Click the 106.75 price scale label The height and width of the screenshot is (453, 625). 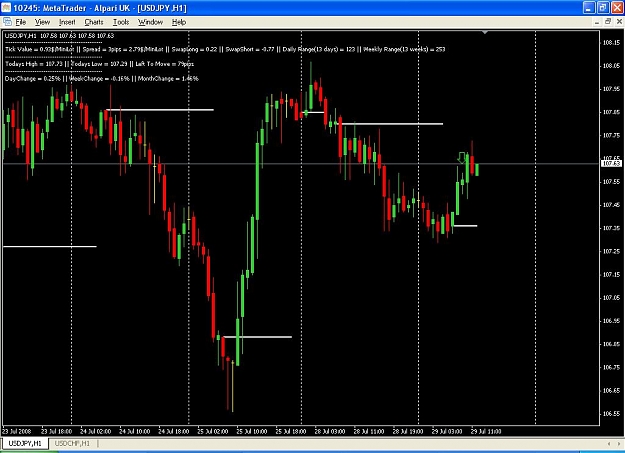[x=611, y=367]
